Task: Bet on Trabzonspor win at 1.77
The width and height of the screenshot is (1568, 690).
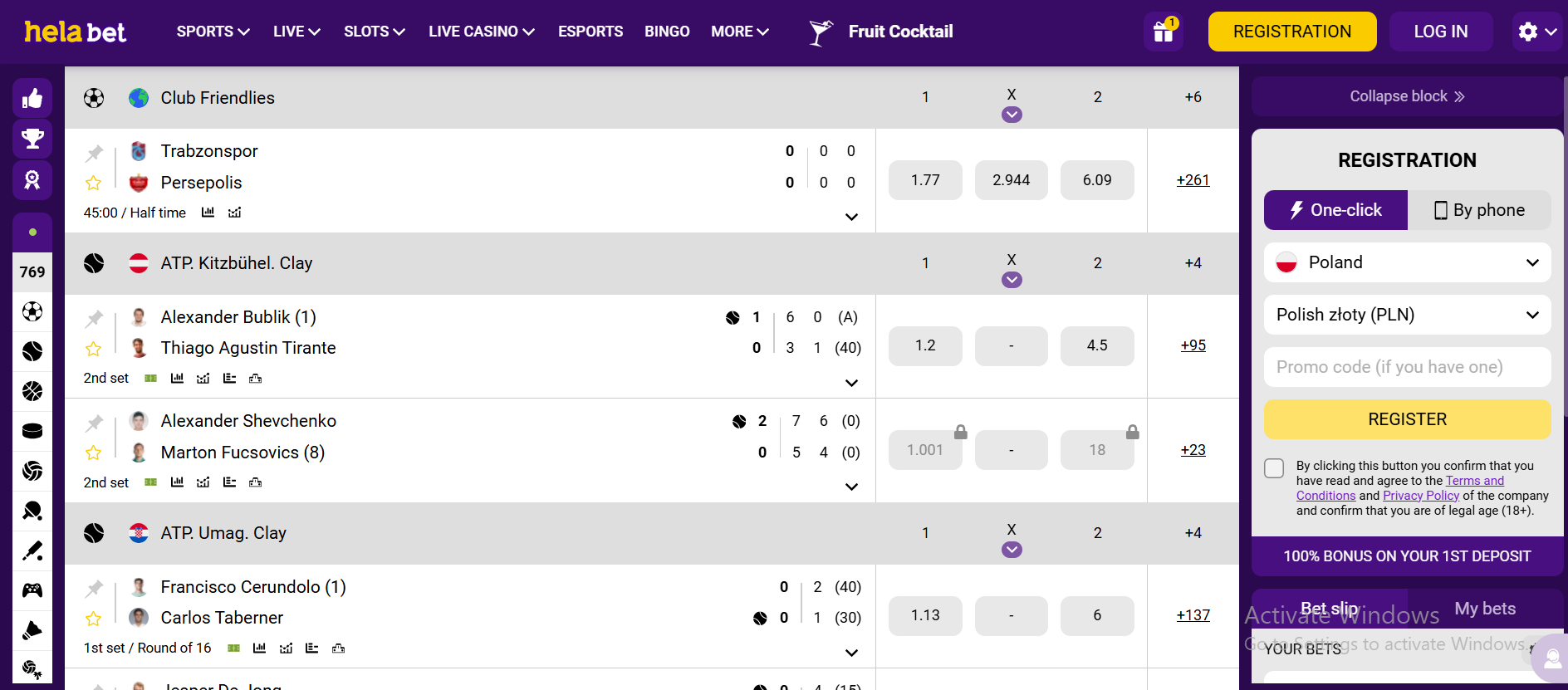Action: pyautogui.click(x=925, y=180)
